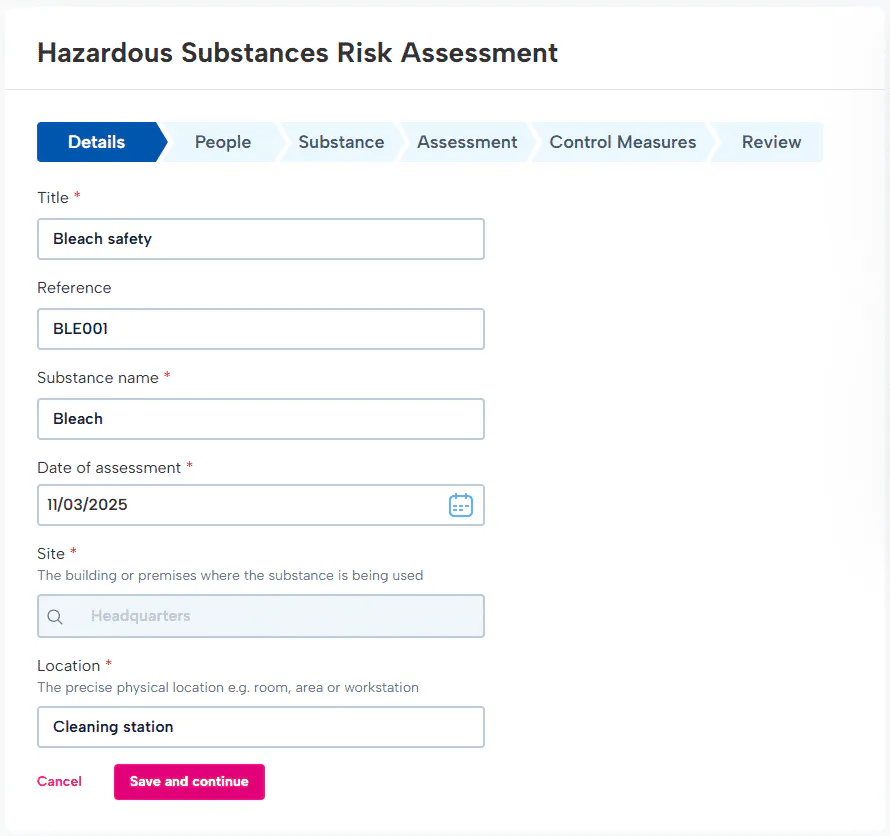Navigate to the Review step tab
This screenshot has width=890, height=836.
[771, 142]
